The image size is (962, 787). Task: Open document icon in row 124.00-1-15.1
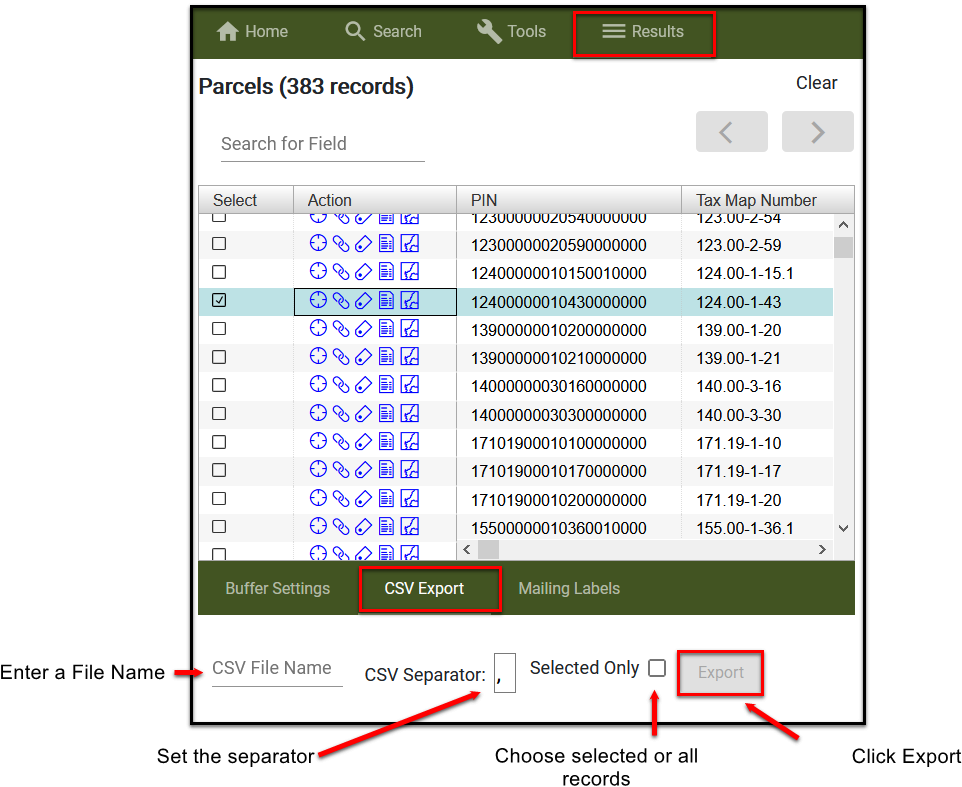387,271
